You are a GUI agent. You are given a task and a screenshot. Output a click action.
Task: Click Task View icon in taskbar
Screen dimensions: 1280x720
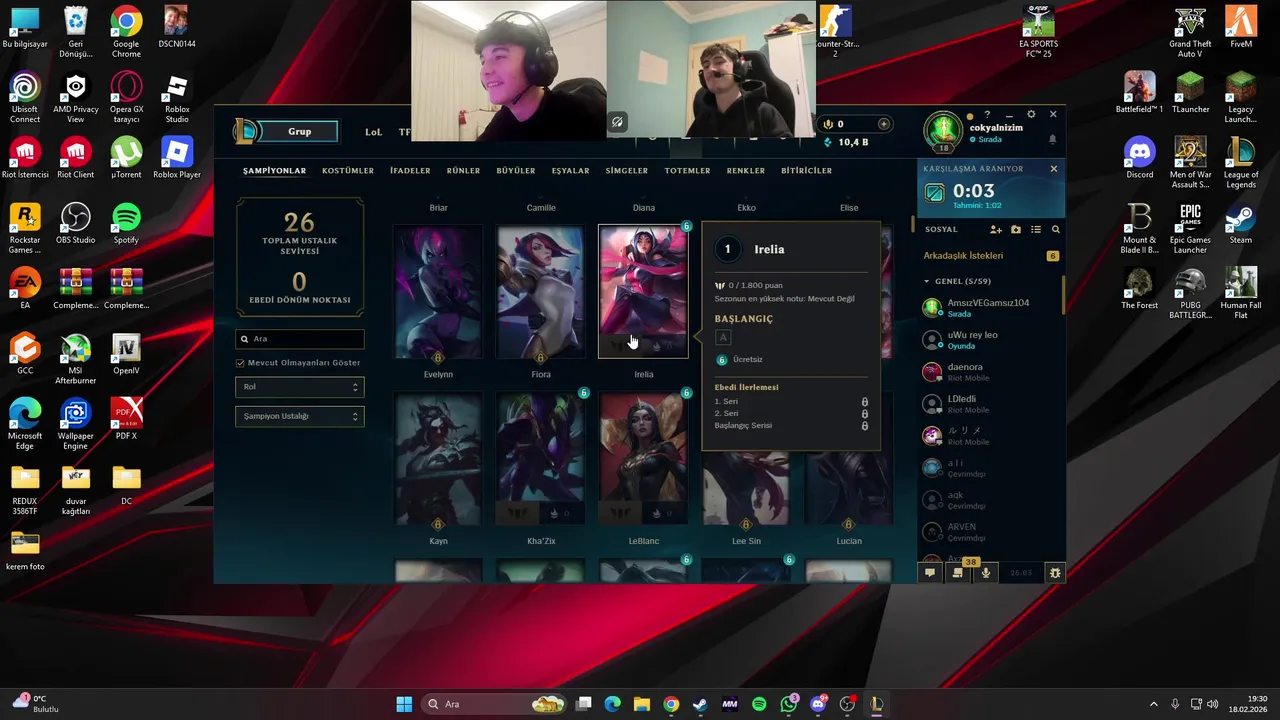point(584,704)
